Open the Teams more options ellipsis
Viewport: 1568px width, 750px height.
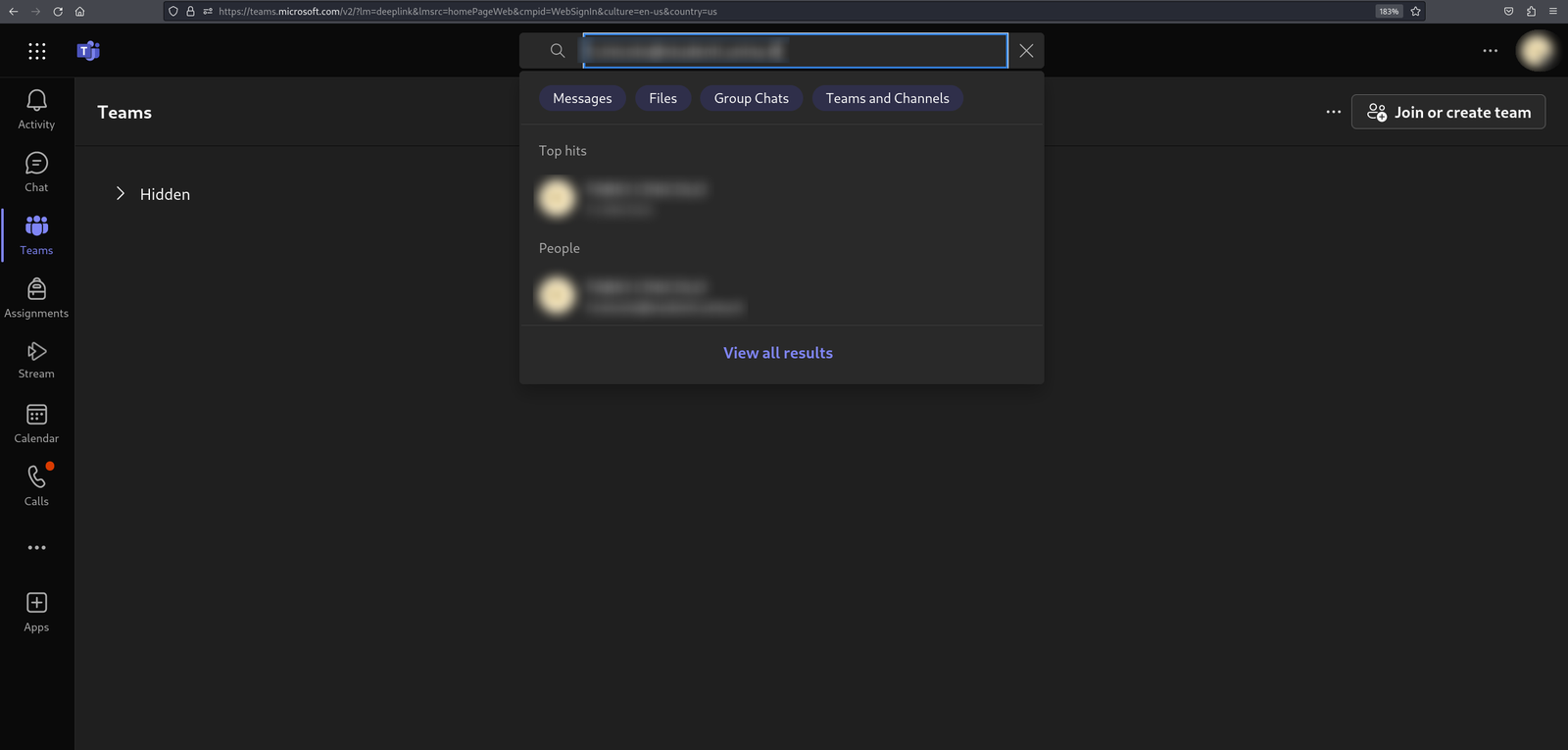coord(1334,112)
